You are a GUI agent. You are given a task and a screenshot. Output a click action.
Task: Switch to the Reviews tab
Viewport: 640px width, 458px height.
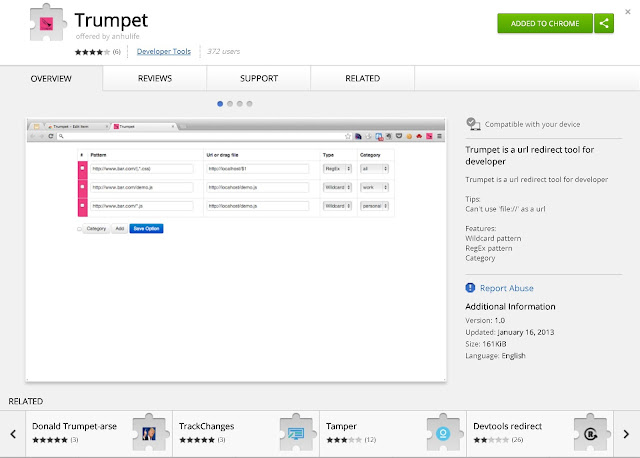pos(155,78)
